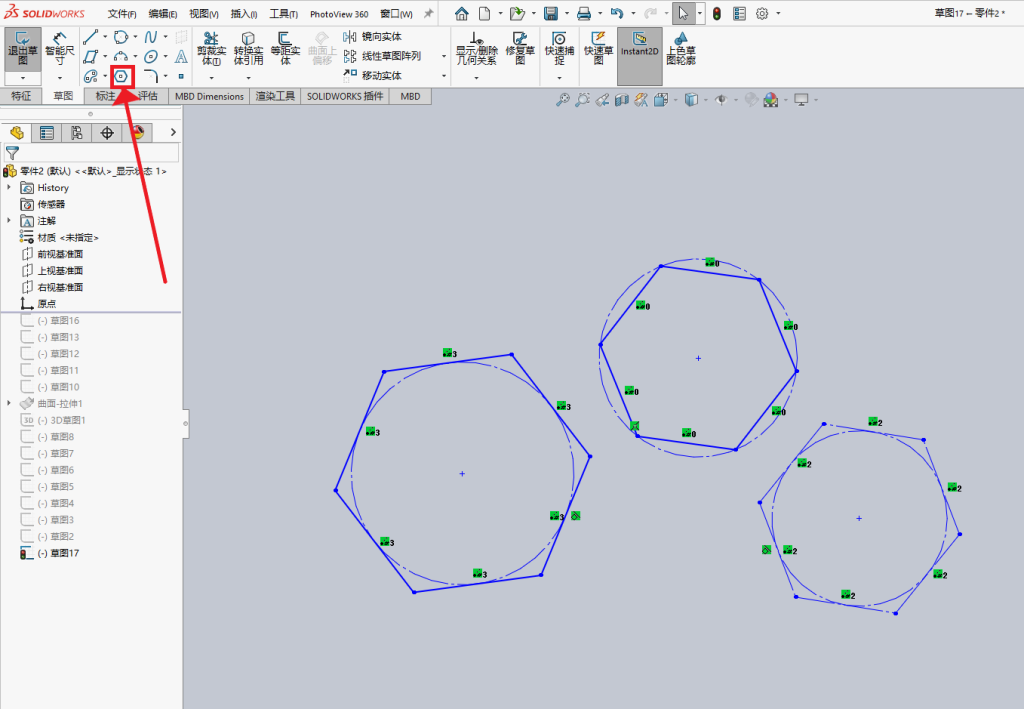This screenshot has width=1024, height=709.
Task: Click 移动实体 move entities button
Action: [373, 76]
